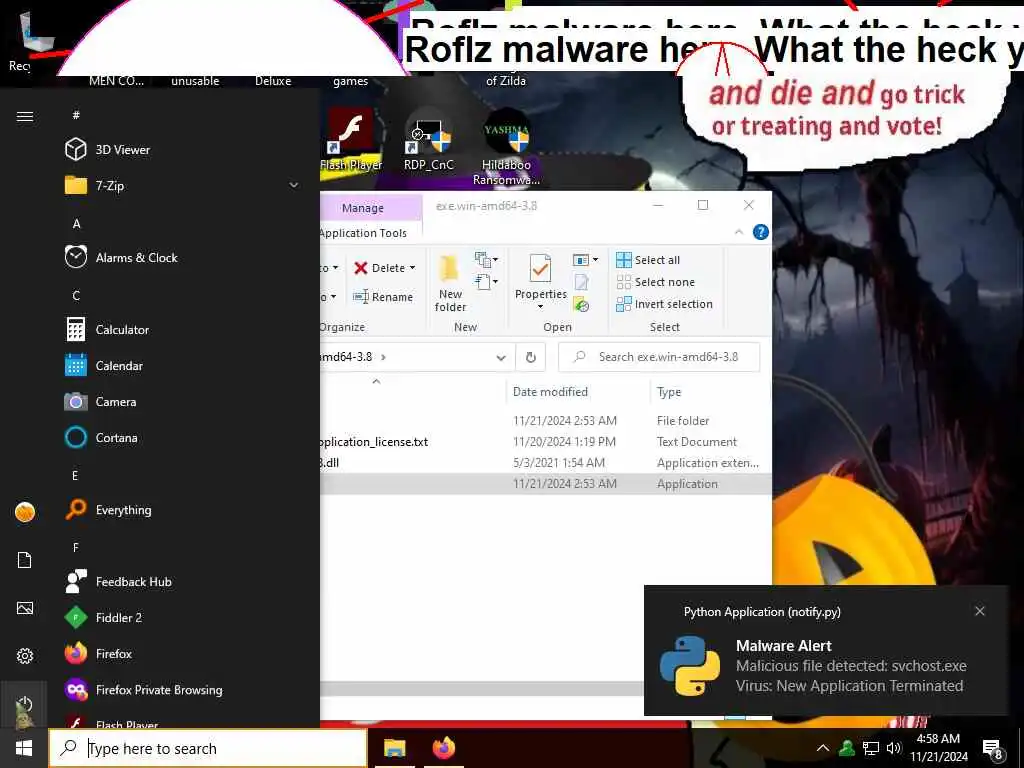Select the .dll file row
This screenshot has height=768, width=1024.
pos(545,462)
